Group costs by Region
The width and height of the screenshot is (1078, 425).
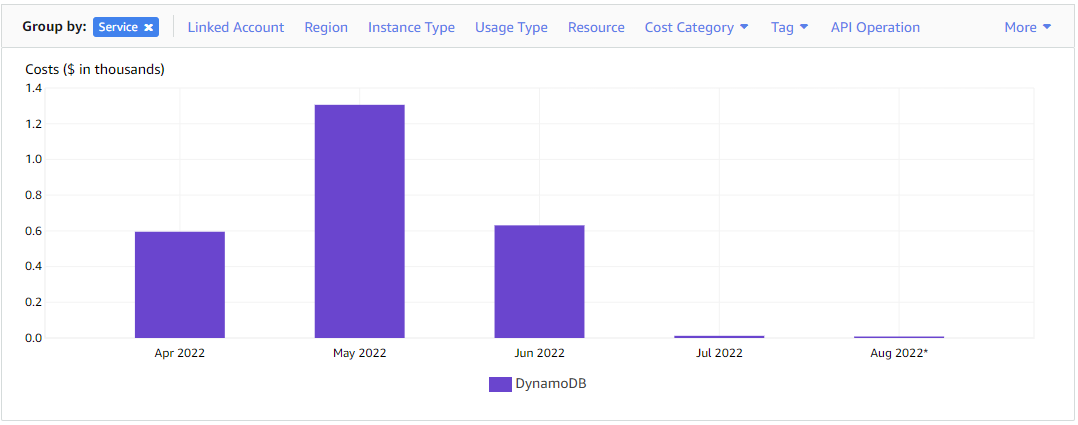[326, 28]
